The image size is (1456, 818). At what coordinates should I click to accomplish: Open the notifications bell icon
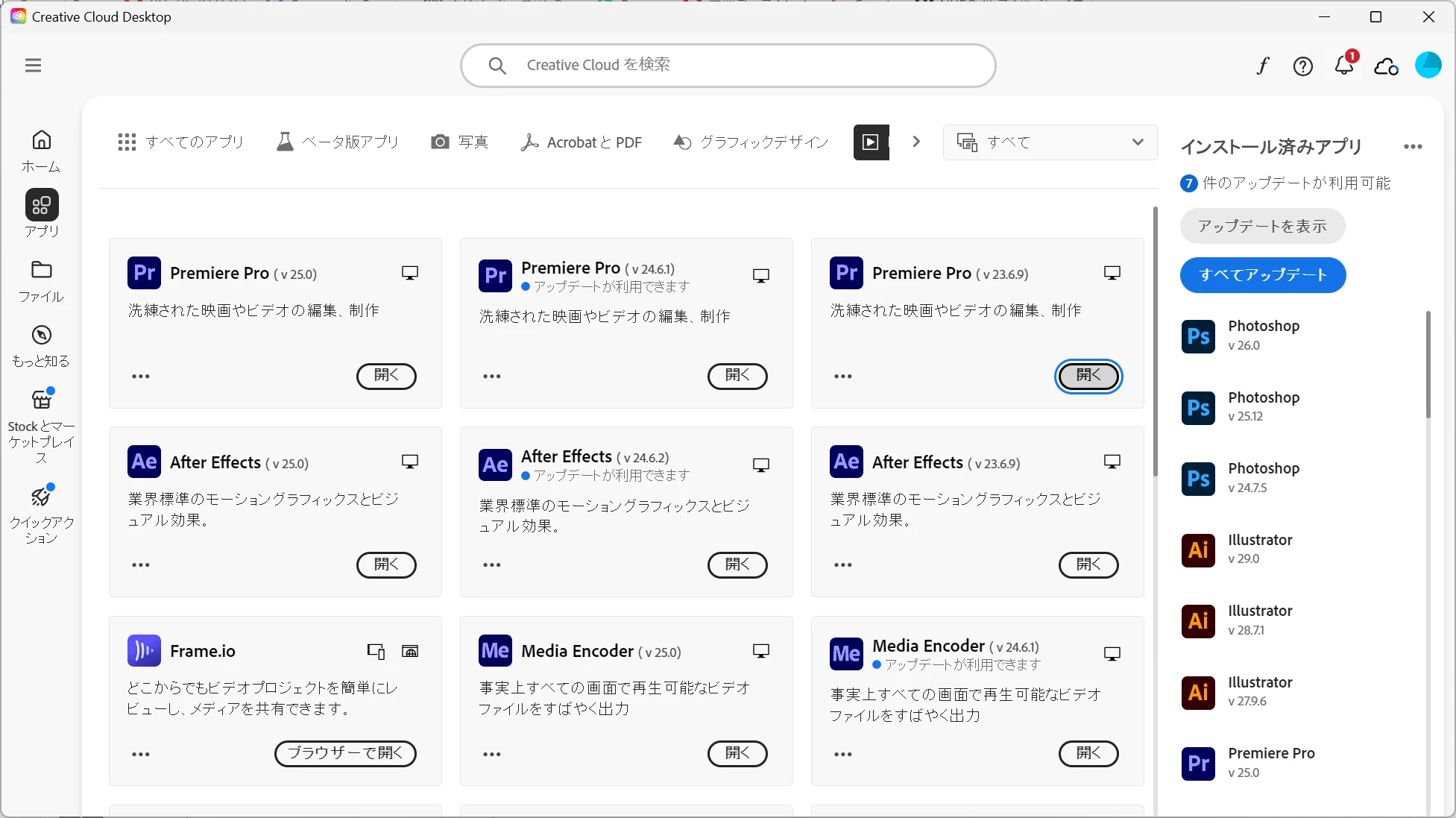pos(1344,66)
